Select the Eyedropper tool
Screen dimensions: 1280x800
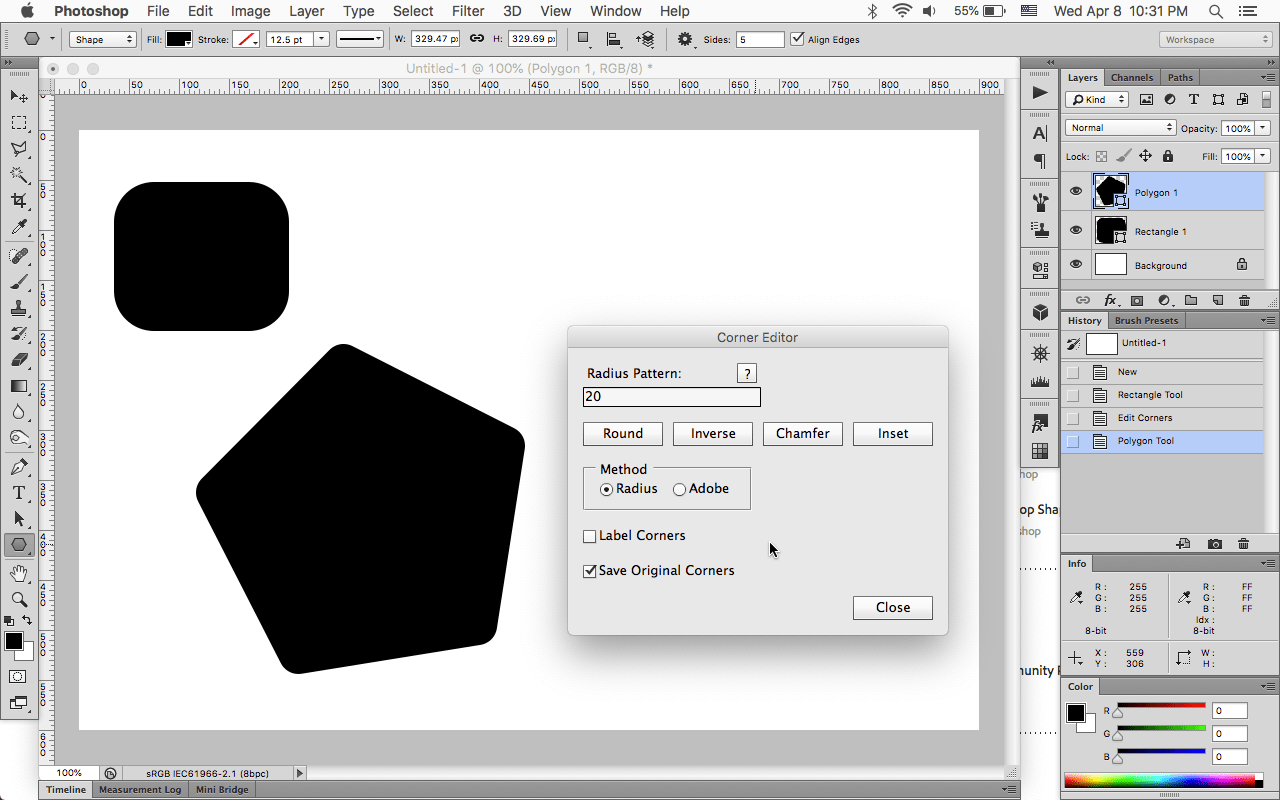click(x=18, y=227)
